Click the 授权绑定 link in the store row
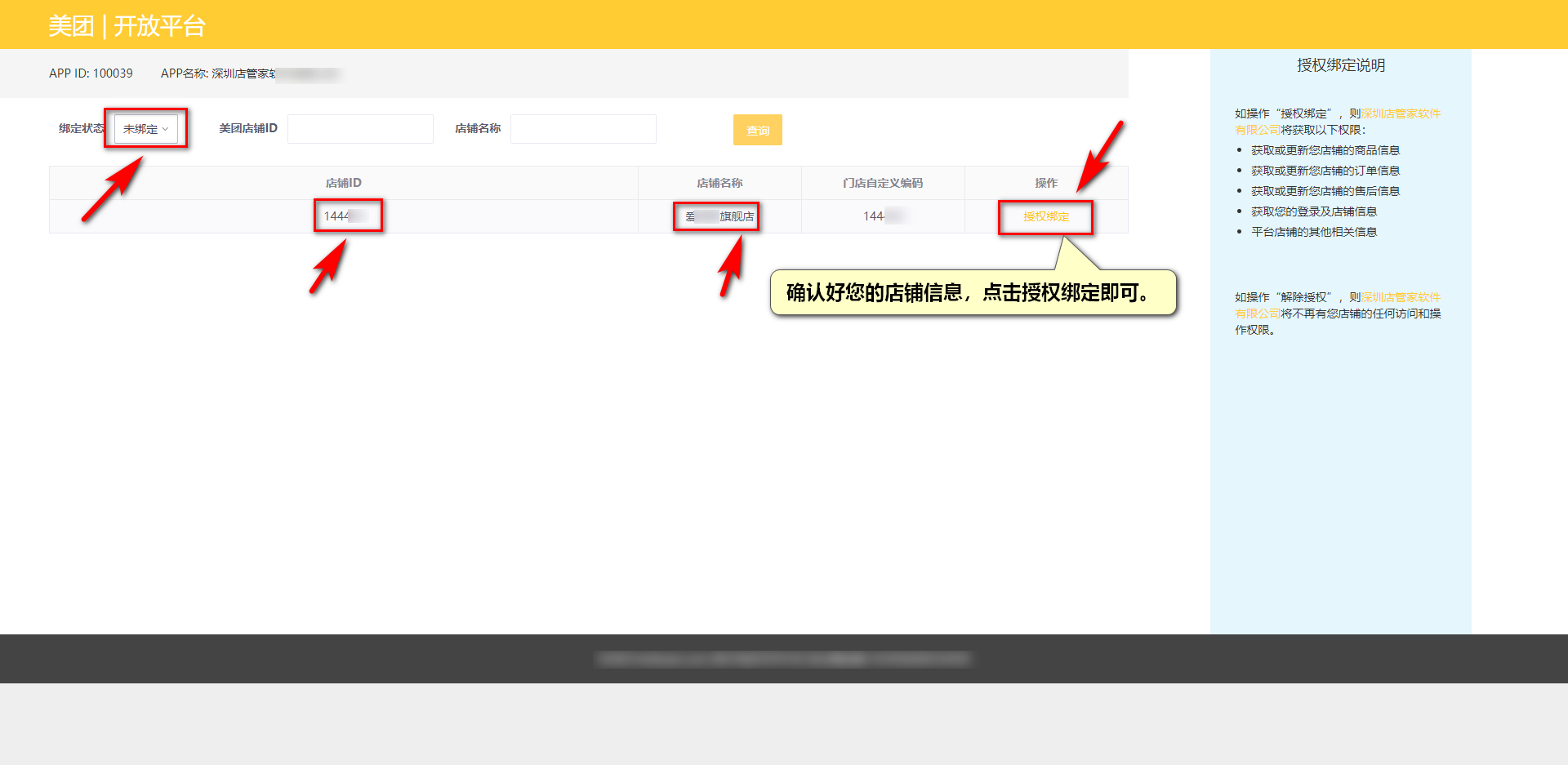1568x765 pixels. point(1045,217)
